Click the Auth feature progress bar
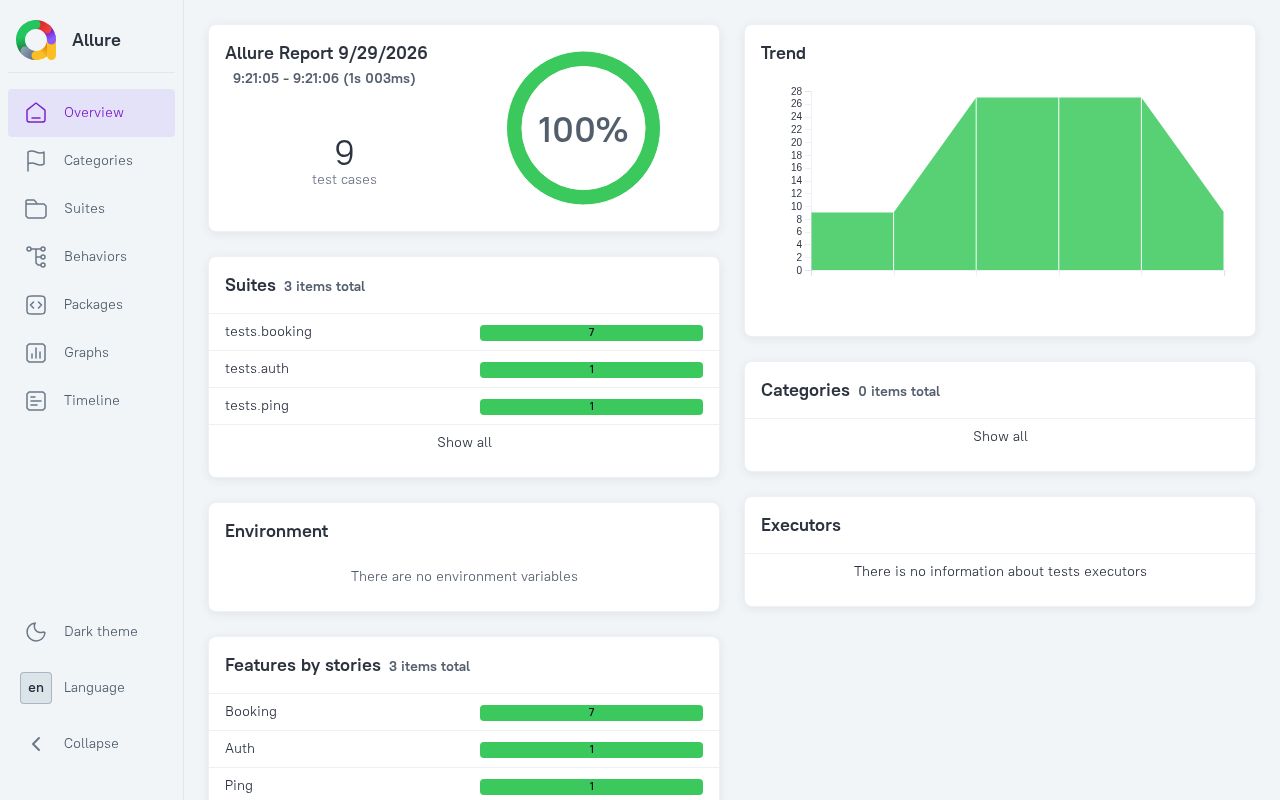 click(591, 750)
